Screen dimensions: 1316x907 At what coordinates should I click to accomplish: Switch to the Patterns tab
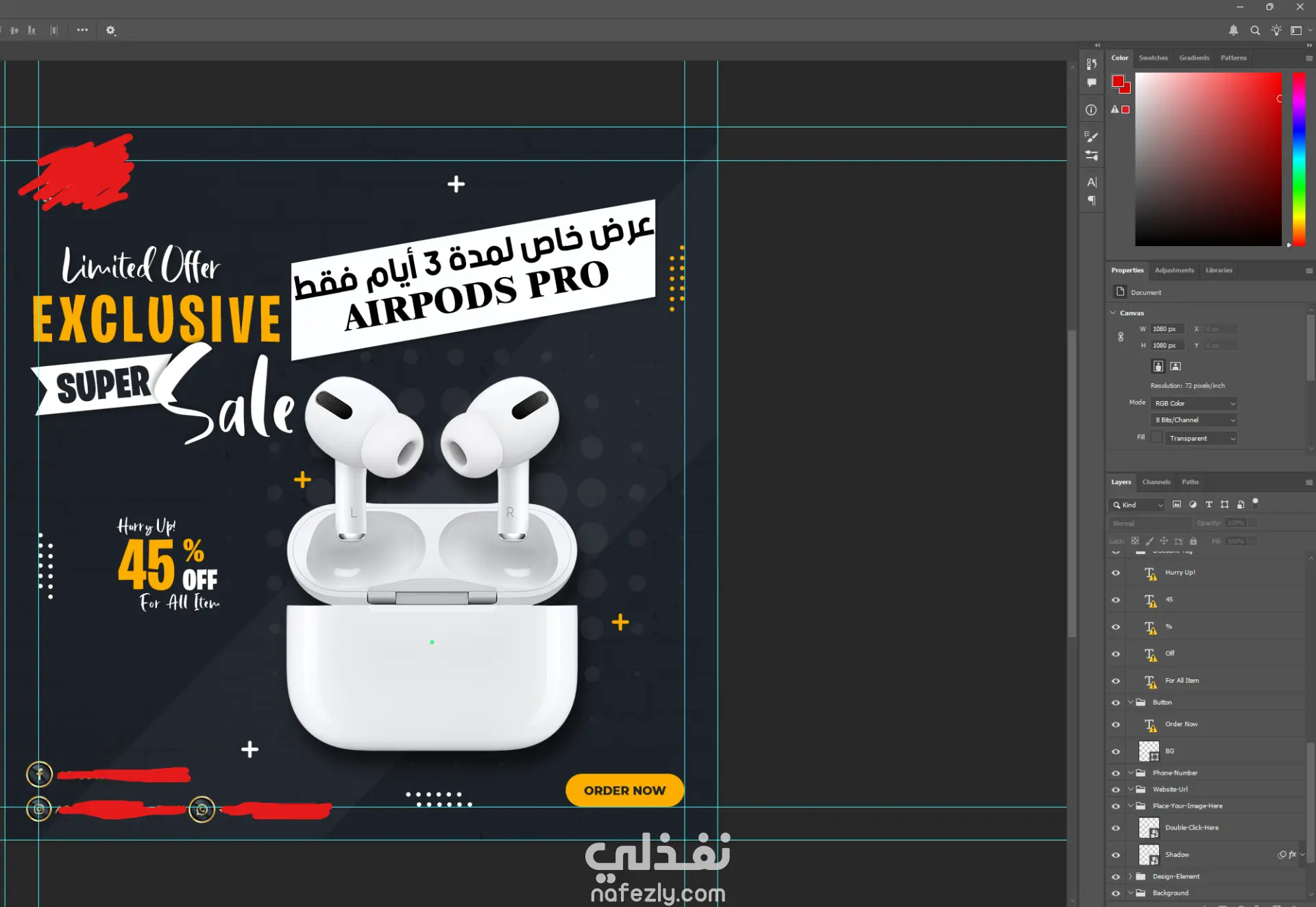tap(1233, 58)
